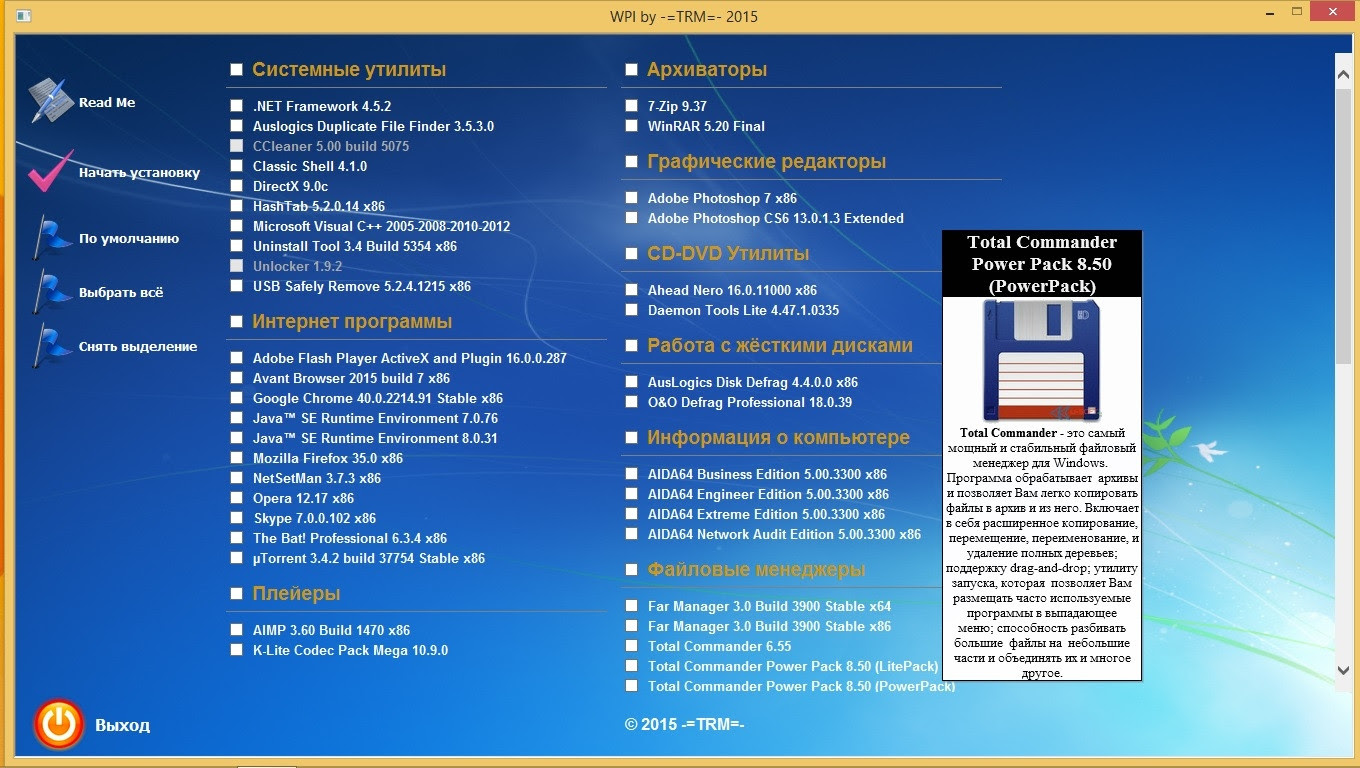Click the Total Commander floppy disk image
Screen dimensions: 1360x768
point(1041,360)
